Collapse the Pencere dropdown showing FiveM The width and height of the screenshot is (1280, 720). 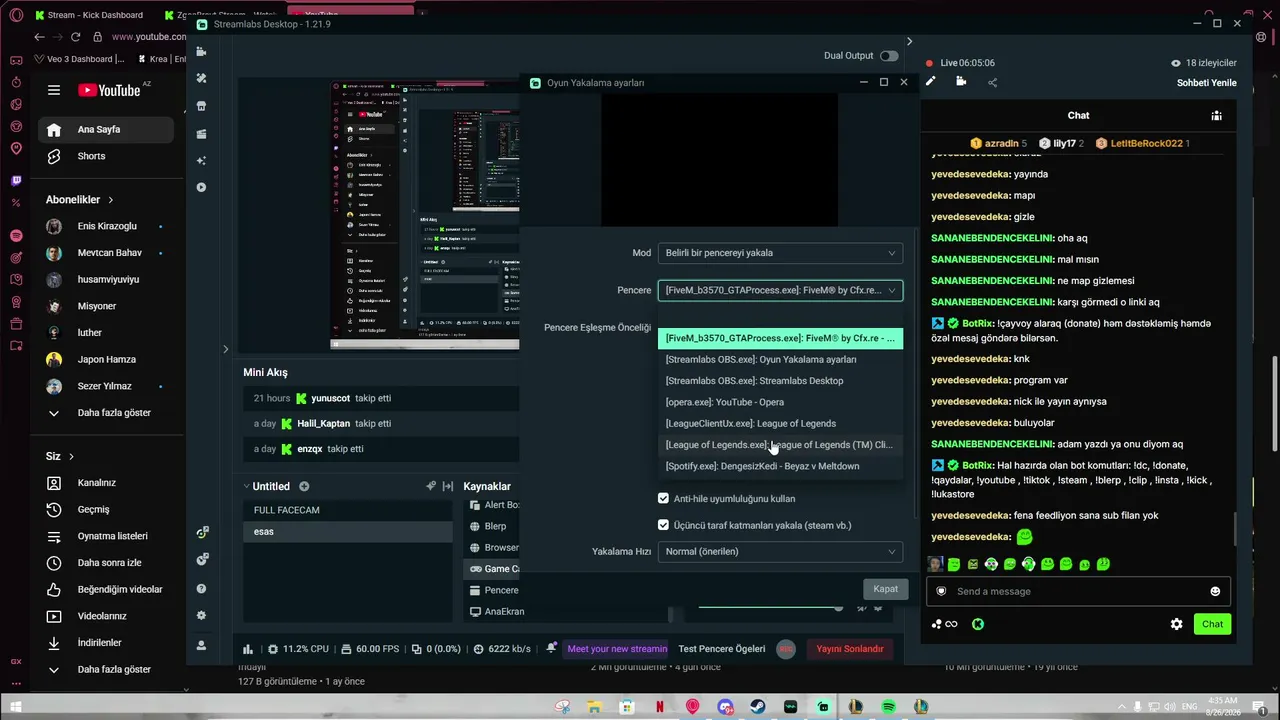pos(780,290)
